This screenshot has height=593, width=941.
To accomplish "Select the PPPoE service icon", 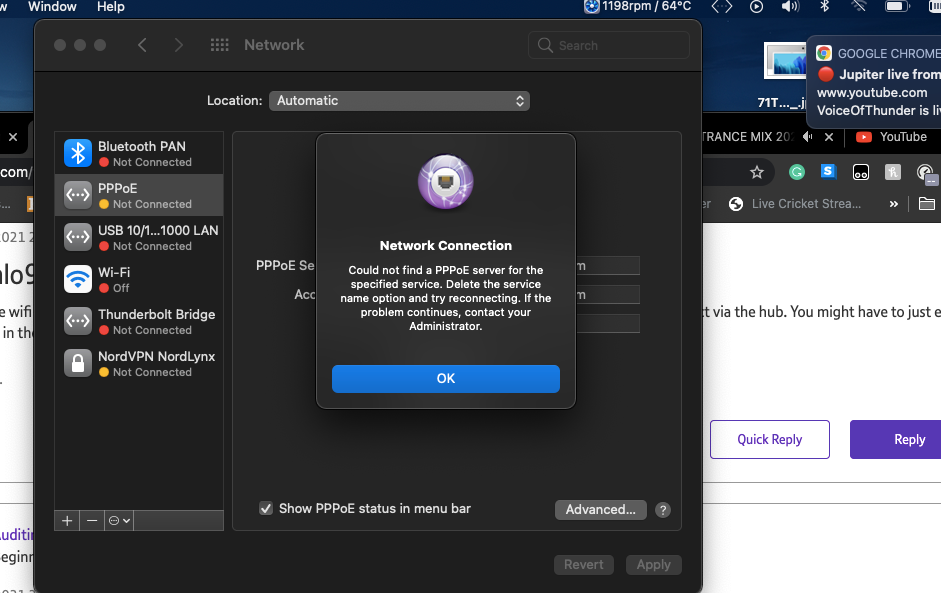I will click(x=78, y=195).
